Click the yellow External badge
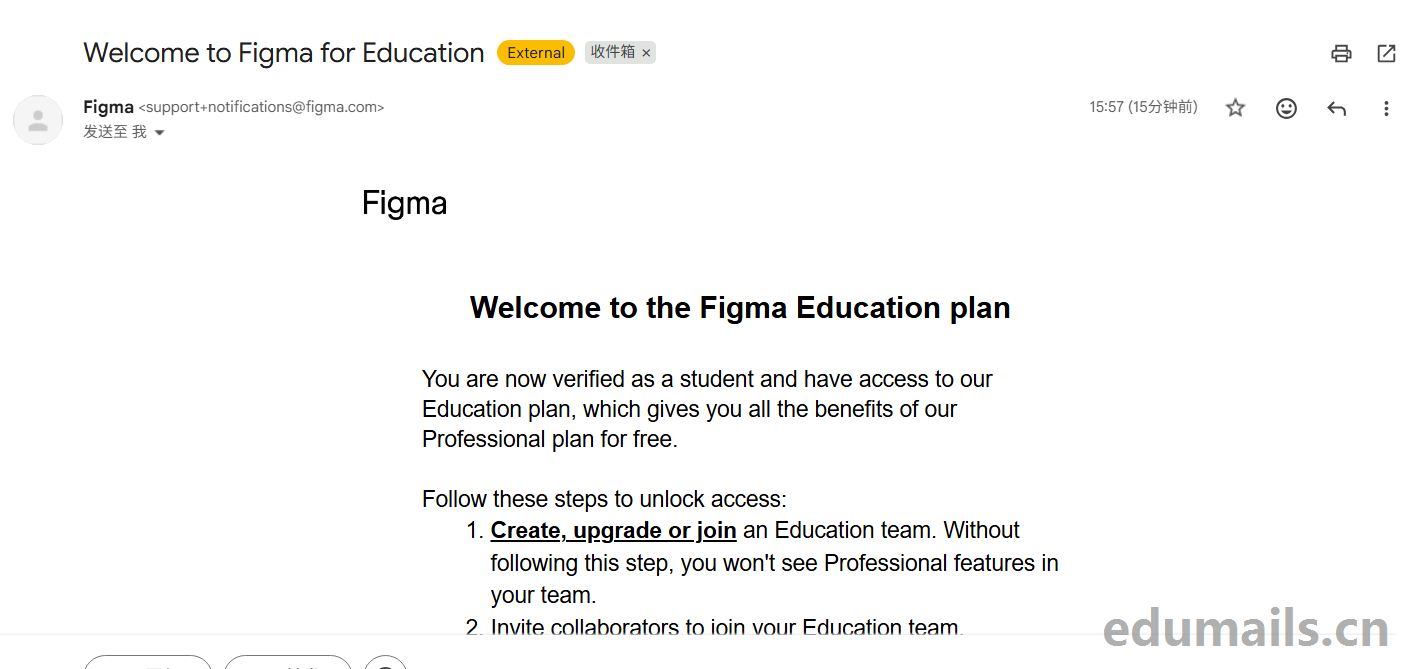Image resolution: width=1411 pixels, height=669 pixels. (x=535, y=53)
